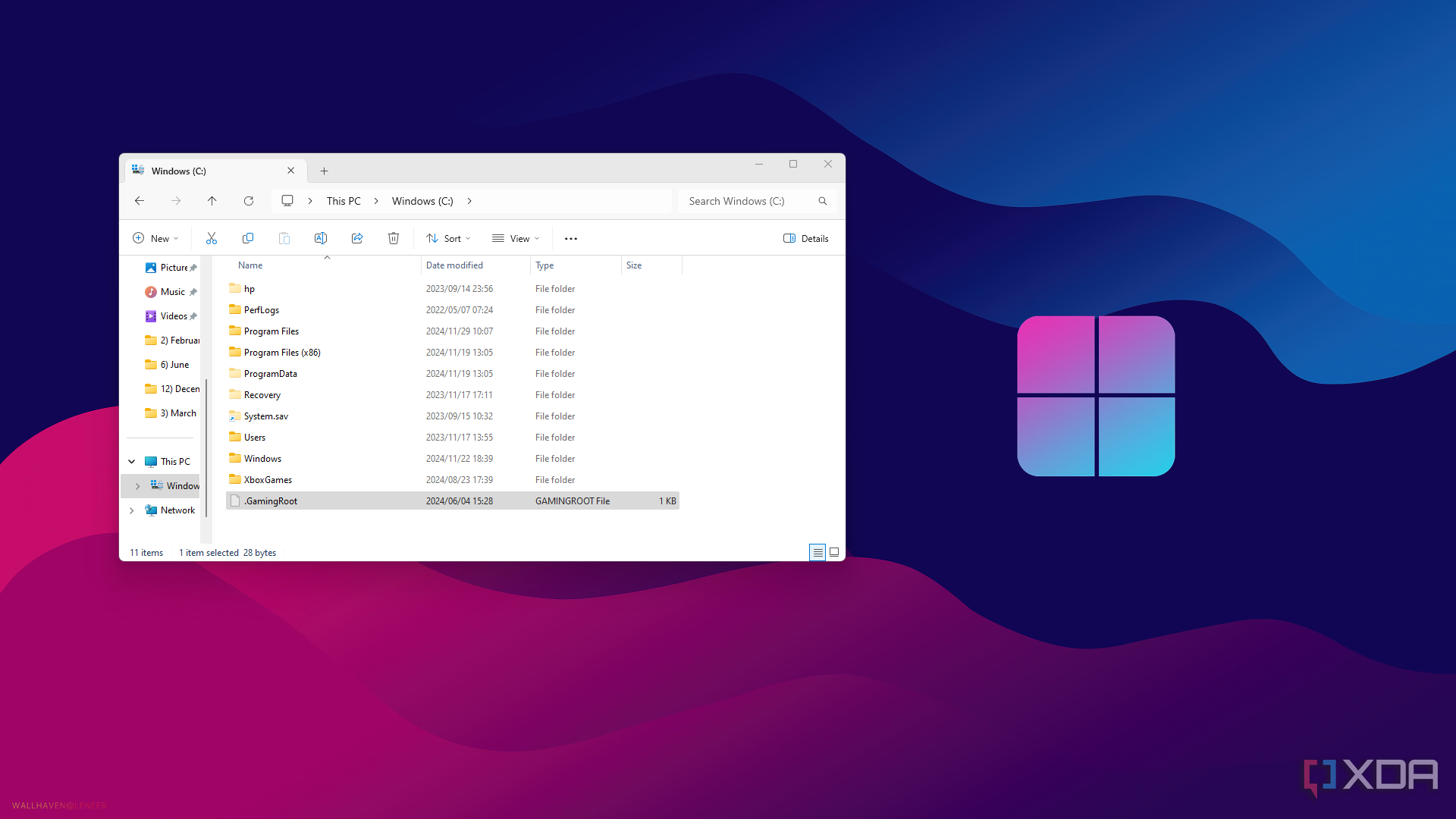Select Videos in navigation pane

(170, 316)
